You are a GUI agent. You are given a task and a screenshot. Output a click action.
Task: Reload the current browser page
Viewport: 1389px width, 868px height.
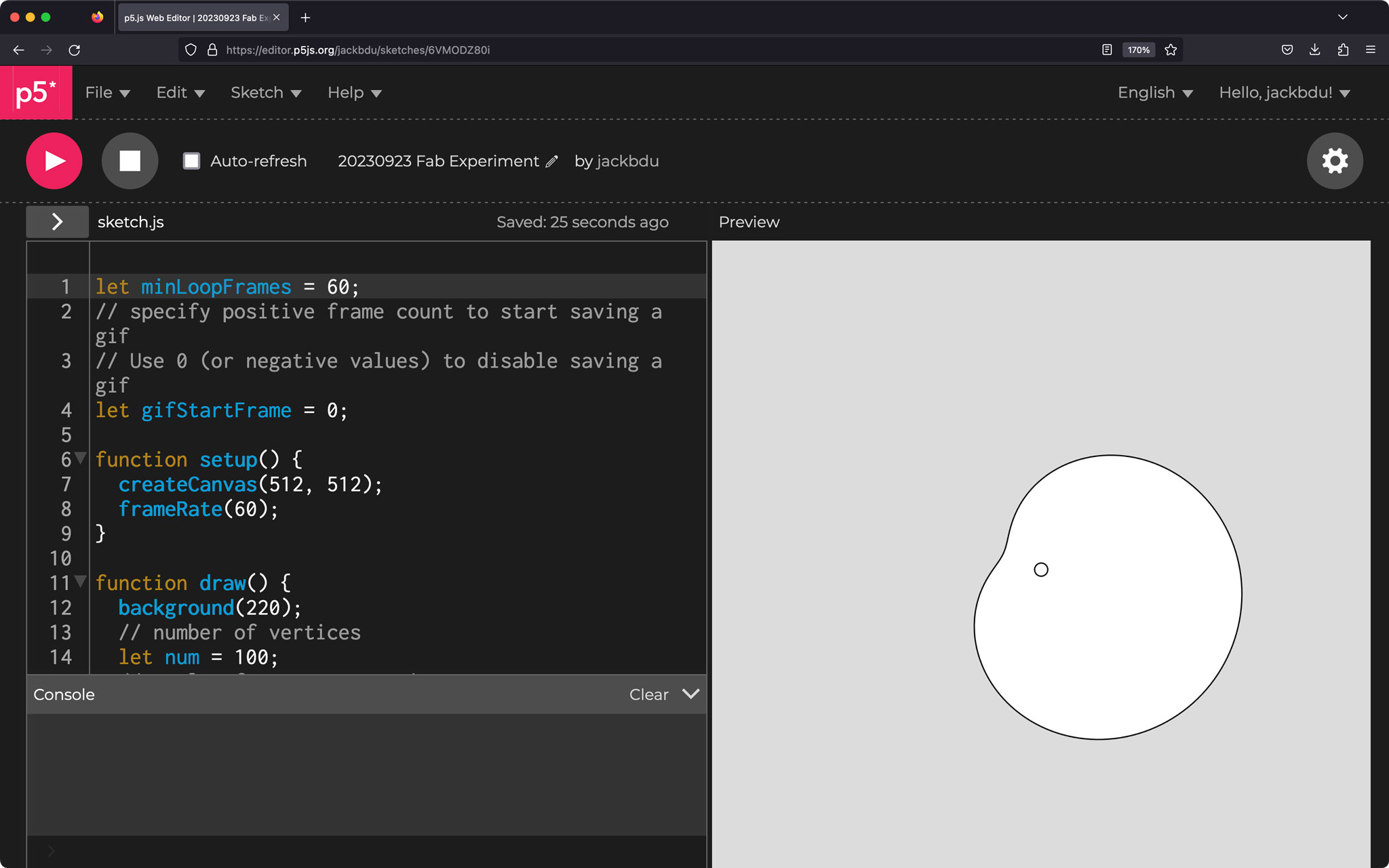coord(75,50)
